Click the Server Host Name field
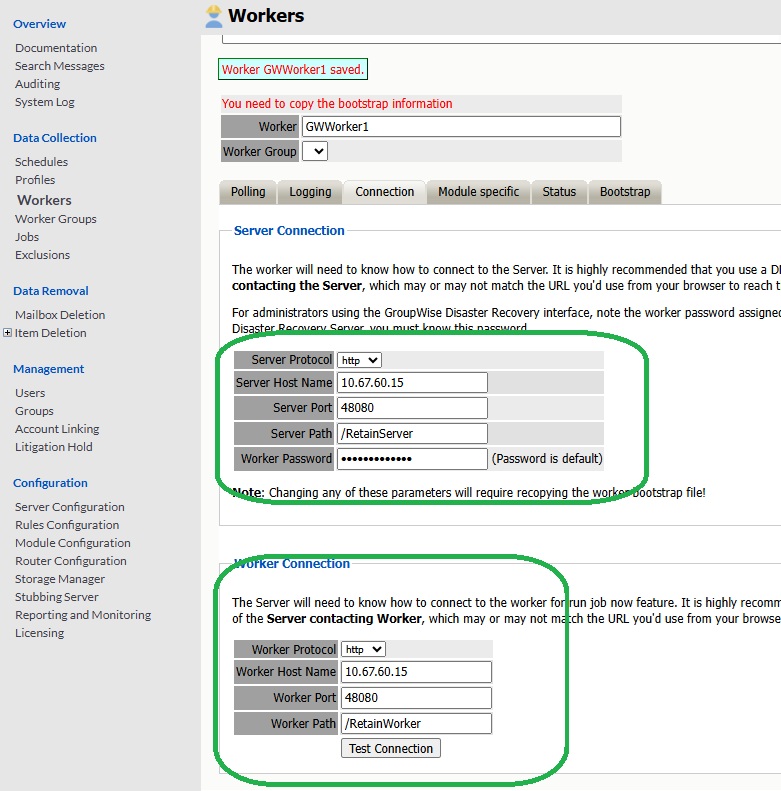Image resolution: width=781 pixels, height=791 pixels. (x=412, y=382)
